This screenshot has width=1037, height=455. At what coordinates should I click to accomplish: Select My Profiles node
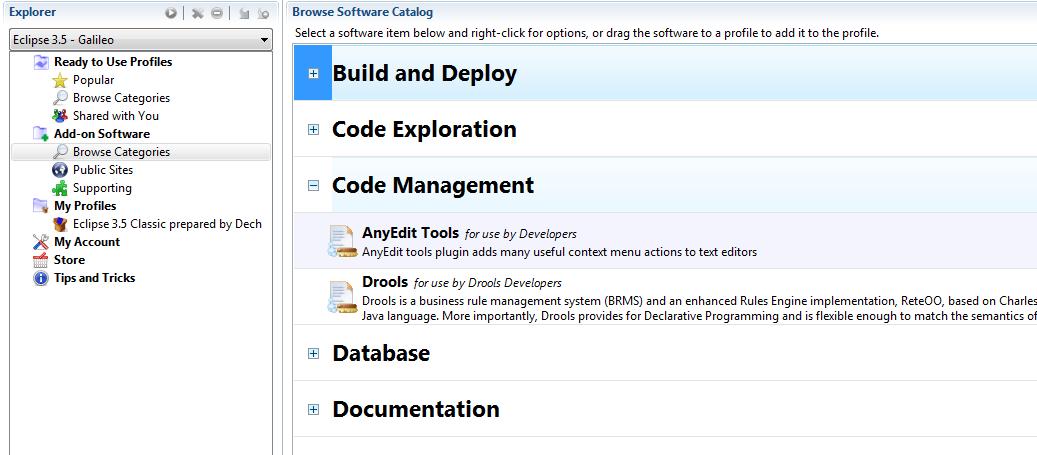pos(85,206)
